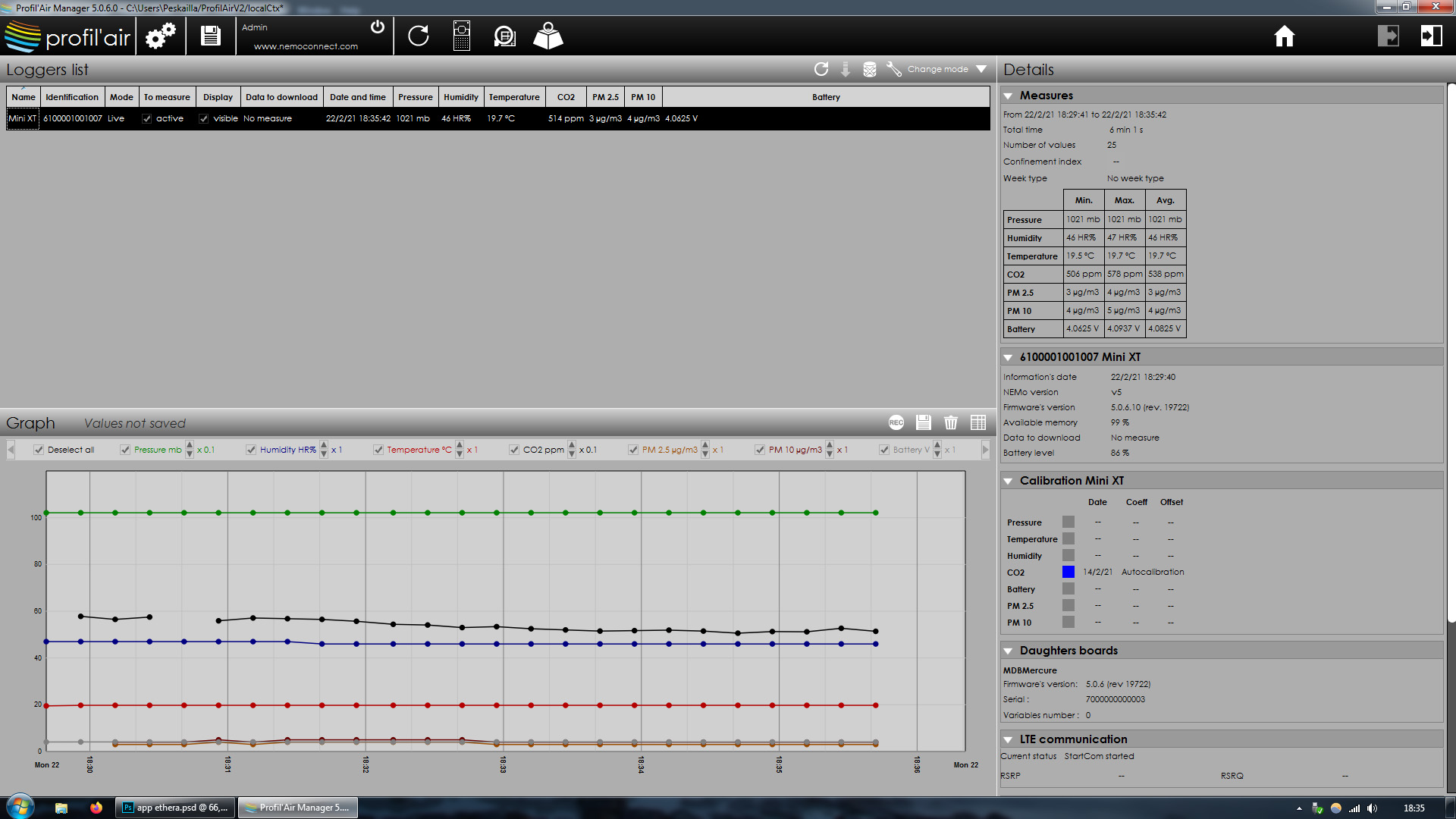Uncheck the CO2 ppm graph checkbox
The height and width of the screenshot is (819, 1456).
[x=514, y=450]
